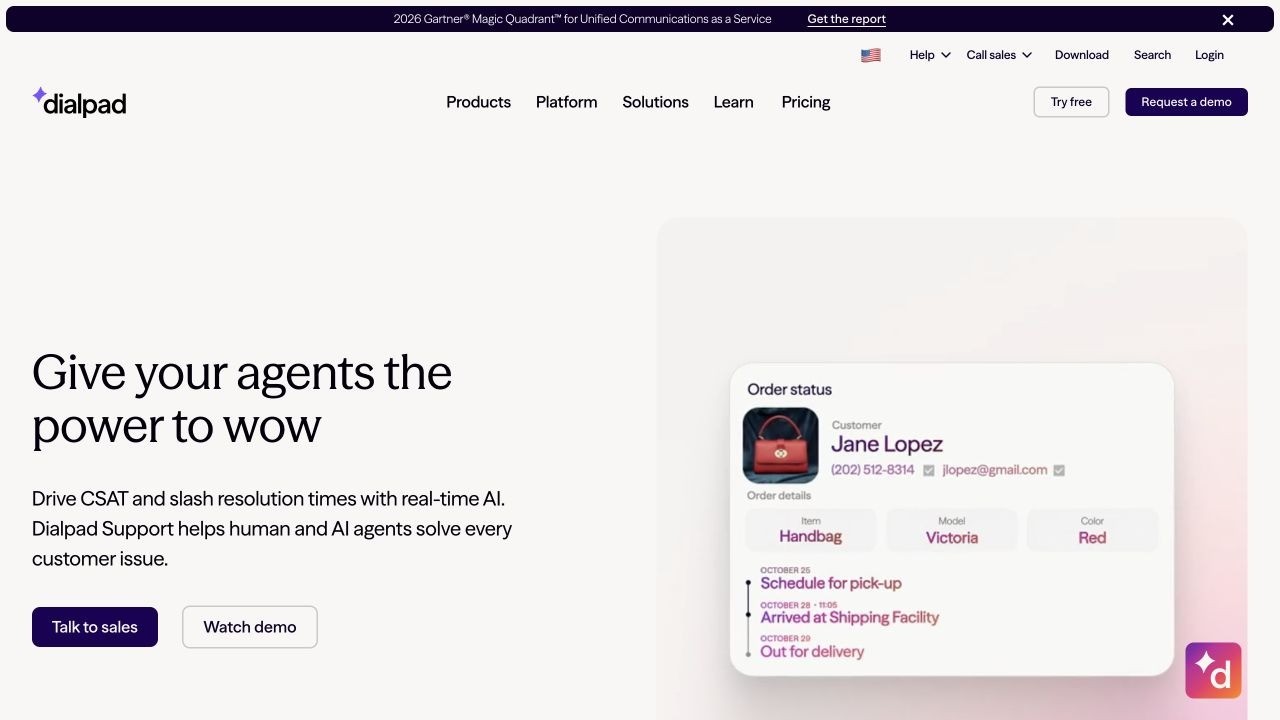Click the Login link
The width and height of the screenshot is (1280, 720).
[x=1209, y=55]
